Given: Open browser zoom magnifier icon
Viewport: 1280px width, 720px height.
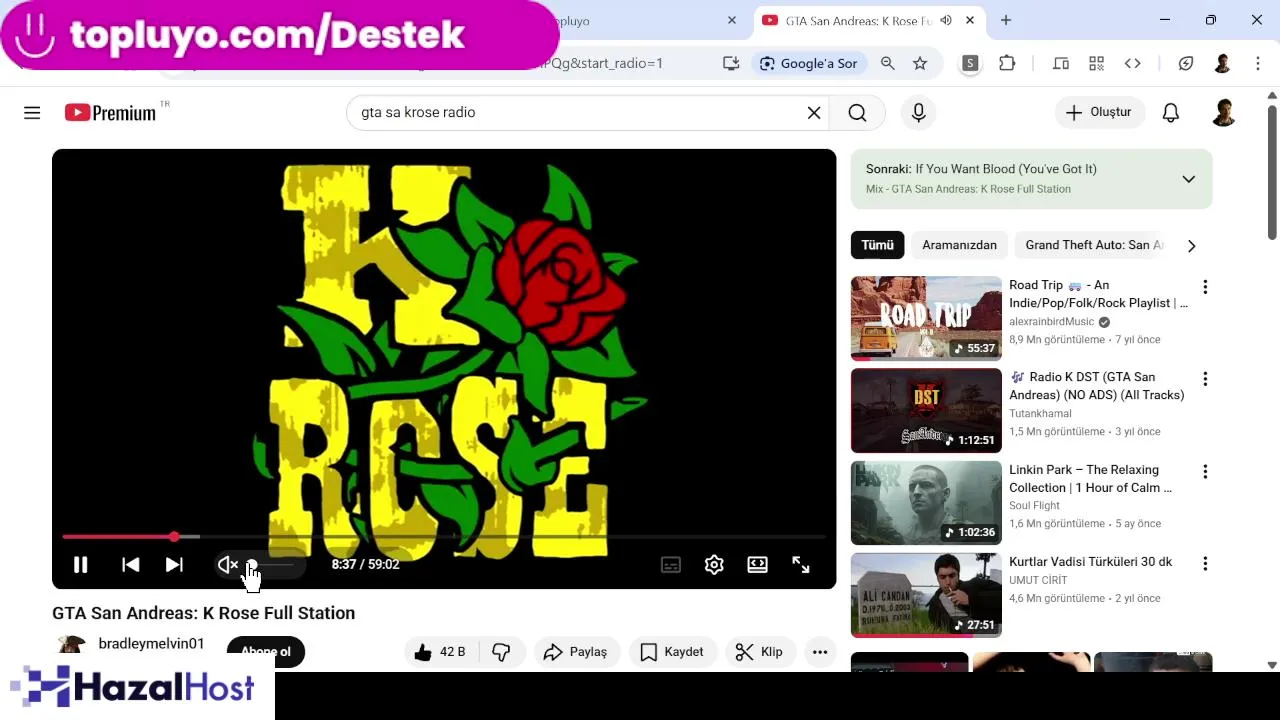Looking at the screenshot, I should pyautogui.click(x=887, y=63).
